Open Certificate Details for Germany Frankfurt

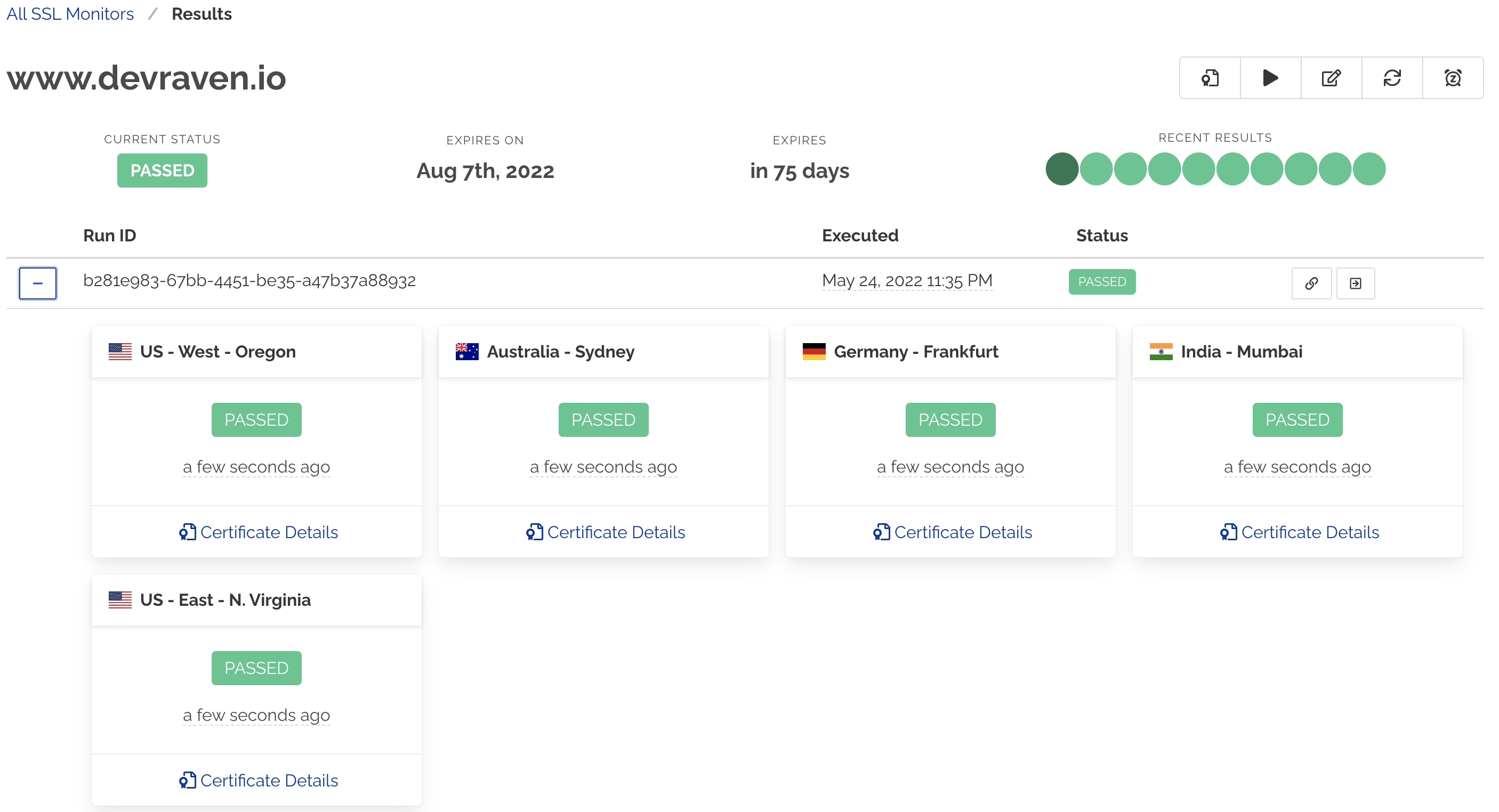pyautogui.click(x=953, y=532)
